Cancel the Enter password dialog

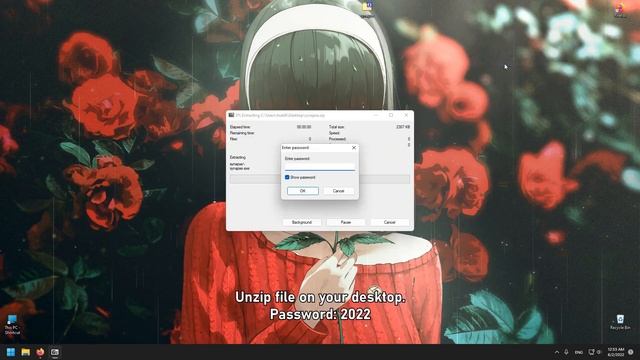(338, 191)
